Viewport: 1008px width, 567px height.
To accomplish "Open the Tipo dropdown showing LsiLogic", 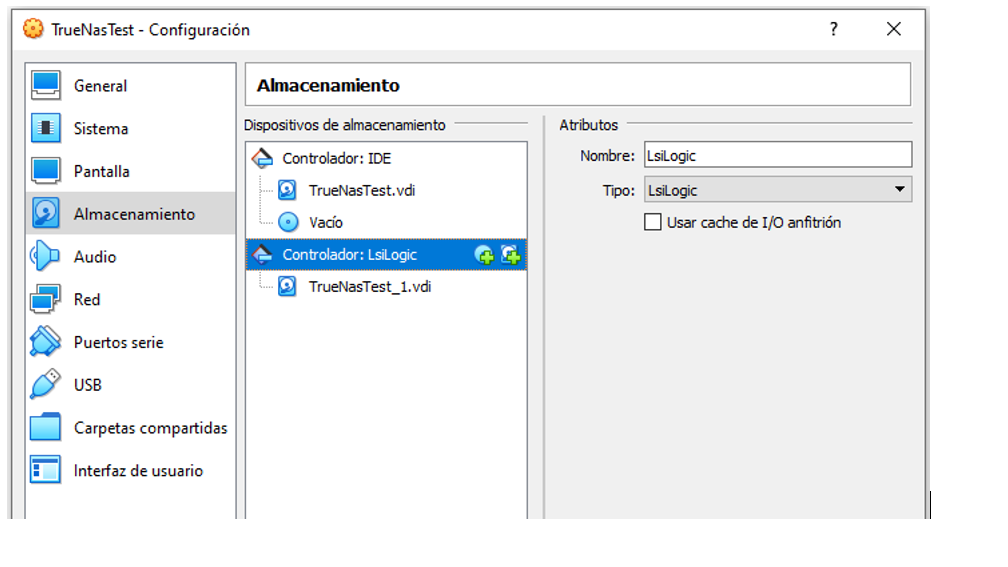I will (778, 190).
